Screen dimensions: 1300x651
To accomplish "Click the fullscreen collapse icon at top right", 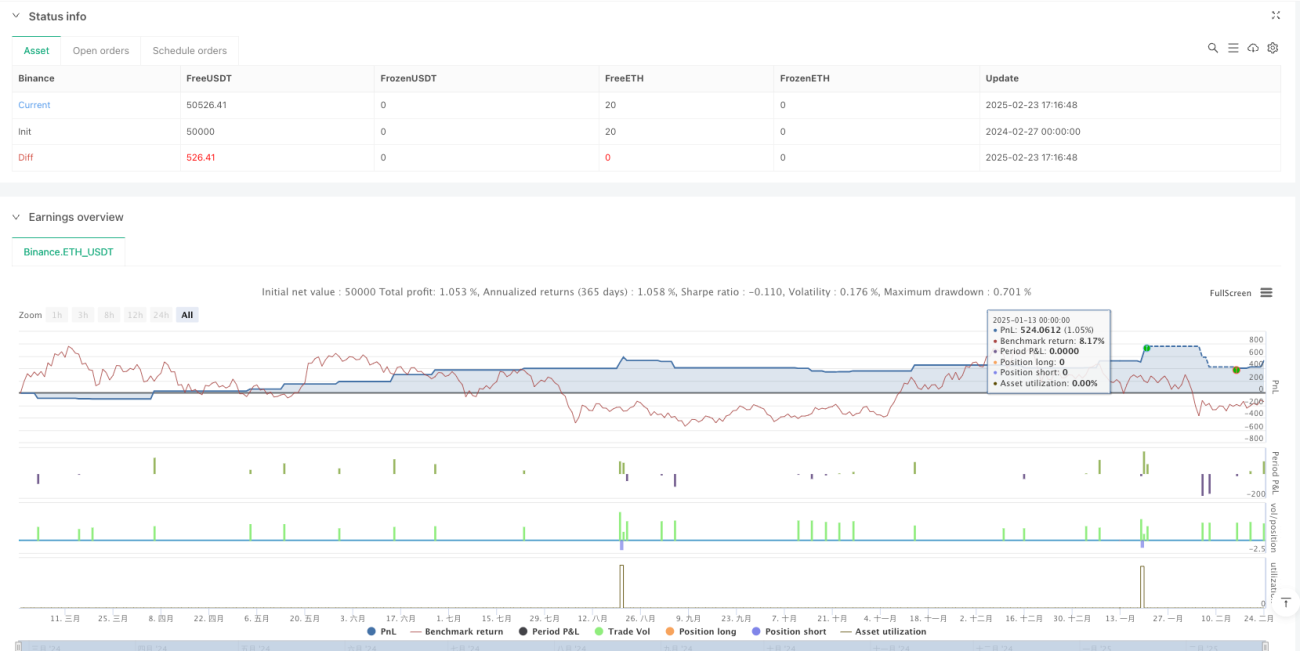I will pyautogui.click(x=1275, y=15).
